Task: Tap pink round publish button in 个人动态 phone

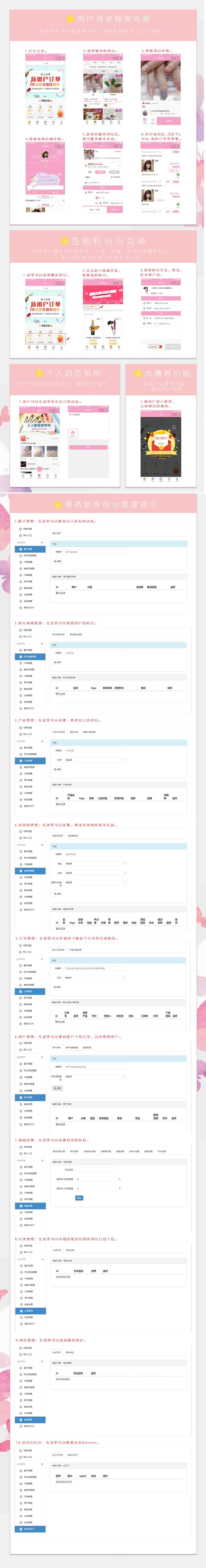Action: coord(40,469)
